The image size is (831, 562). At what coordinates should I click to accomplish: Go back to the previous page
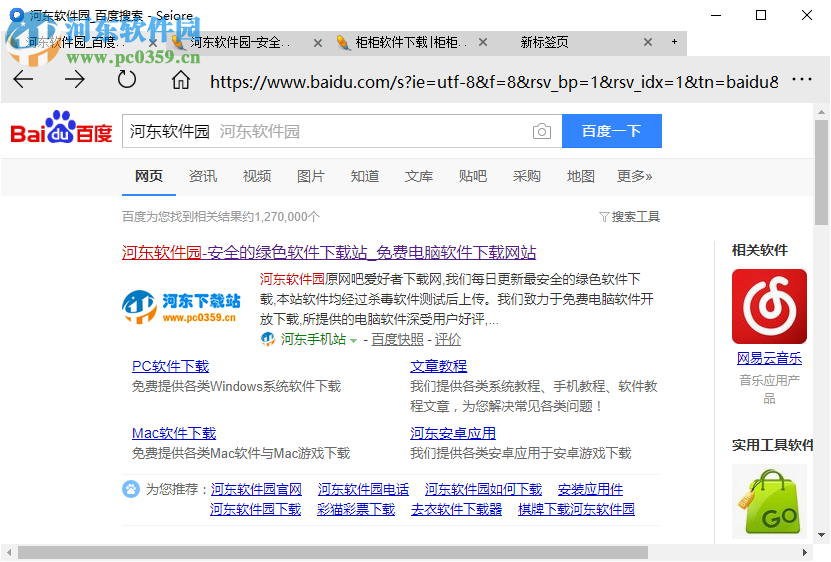23,80
